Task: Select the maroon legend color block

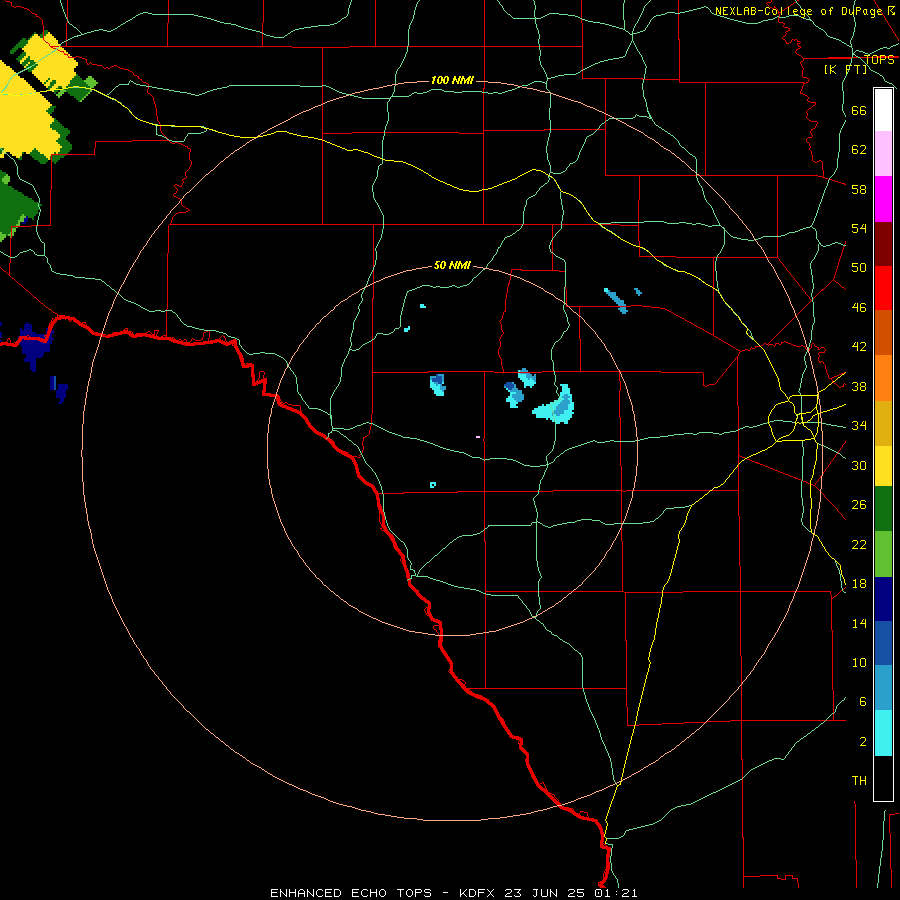Action: [883, 244]
